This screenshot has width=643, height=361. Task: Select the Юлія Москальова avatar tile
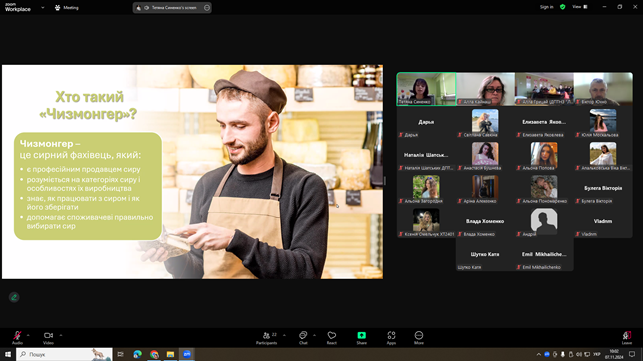pos(603,122)
